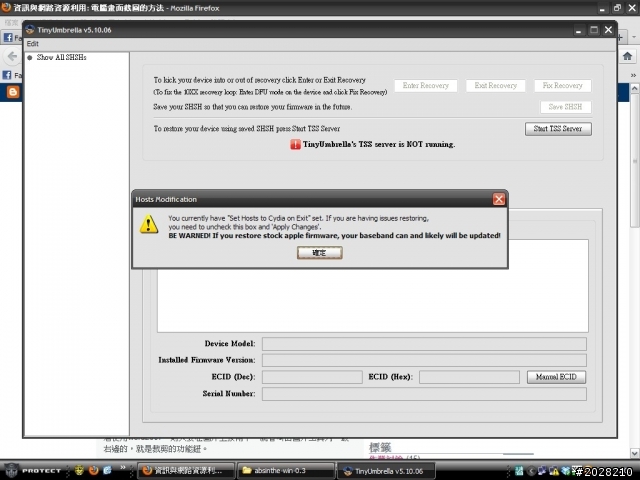The height and width of the screenshot is (480, 640).
Task: Open absinthe-win-0.3 folder taskbar button
Action: tap(286, 471)
